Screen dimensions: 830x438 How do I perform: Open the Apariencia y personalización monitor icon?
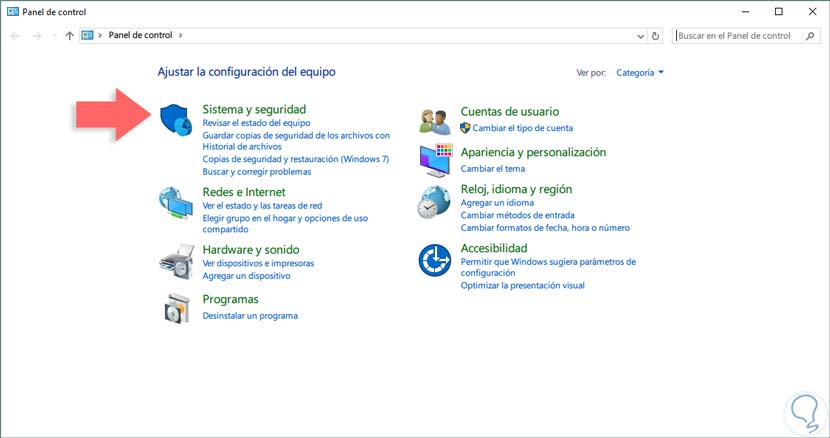point(436,160)
